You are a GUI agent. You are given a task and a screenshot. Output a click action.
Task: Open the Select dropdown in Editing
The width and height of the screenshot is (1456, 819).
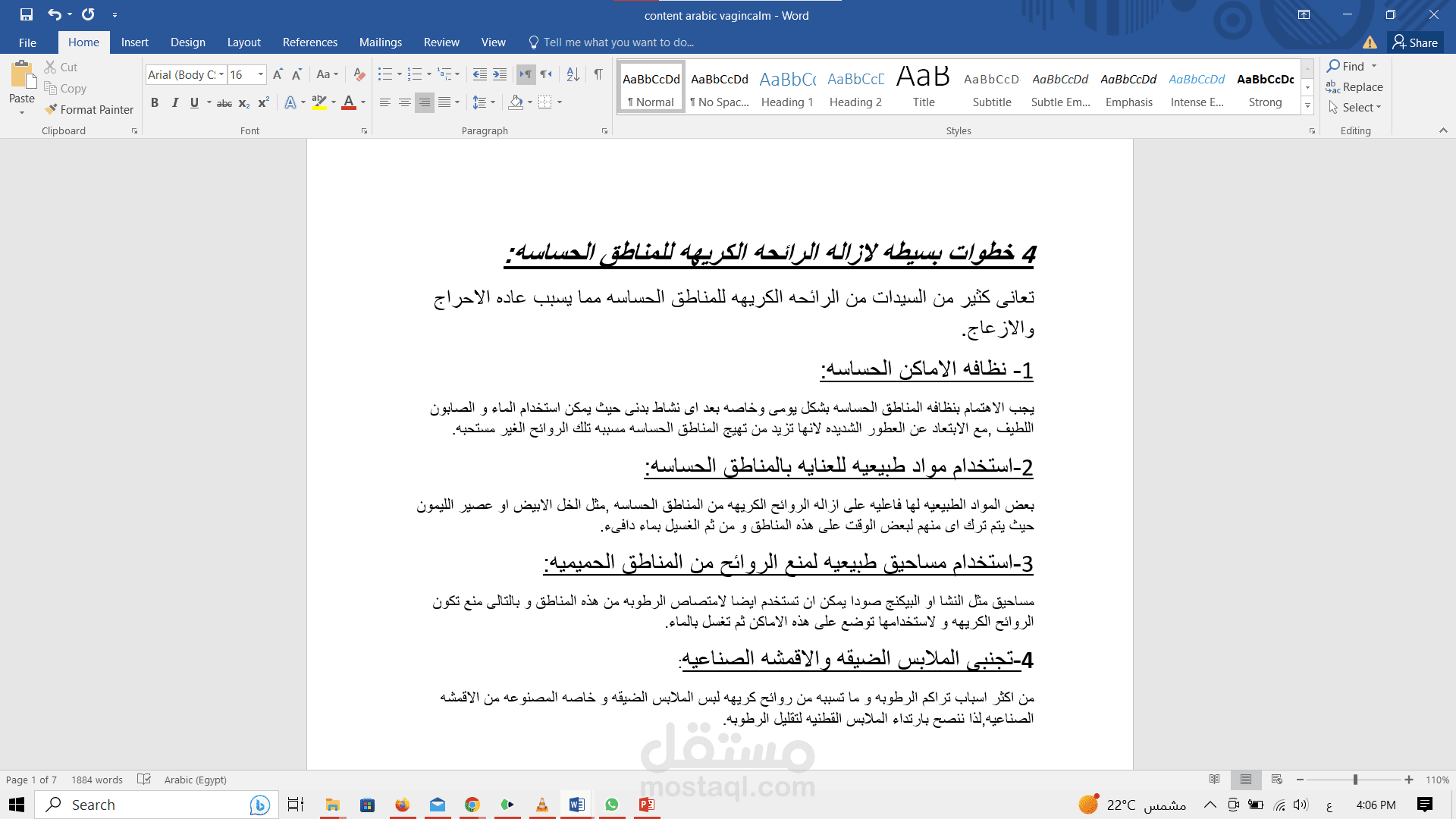tap(1356, 108)
